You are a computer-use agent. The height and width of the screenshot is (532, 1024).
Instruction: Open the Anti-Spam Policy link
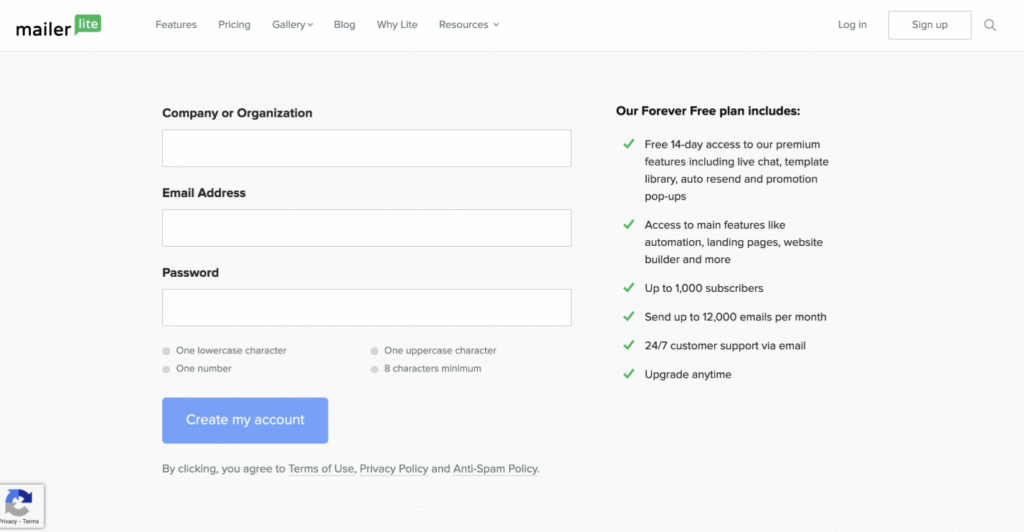point(495,469)
